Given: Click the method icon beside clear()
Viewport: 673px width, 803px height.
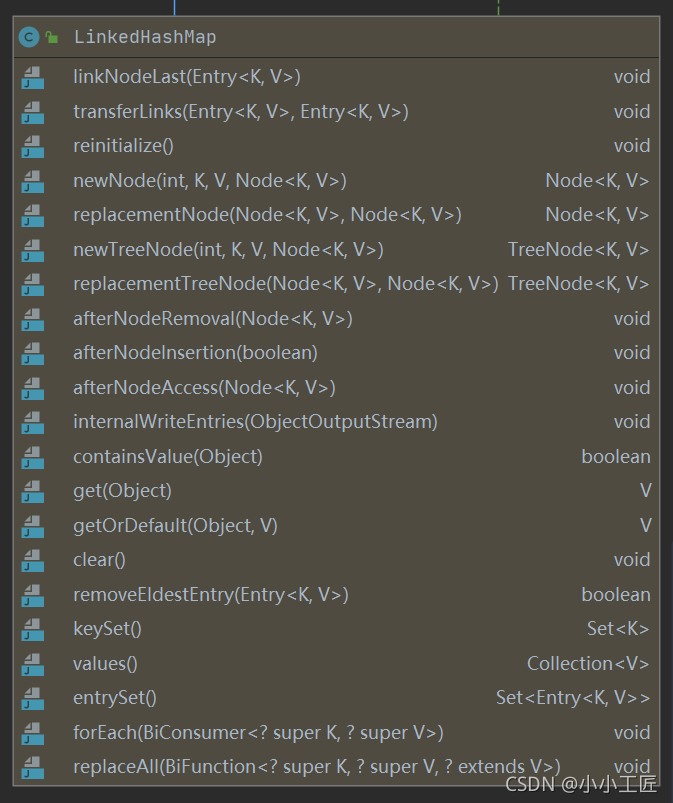Looking at the screenshot, I should [x=33, y=561].
